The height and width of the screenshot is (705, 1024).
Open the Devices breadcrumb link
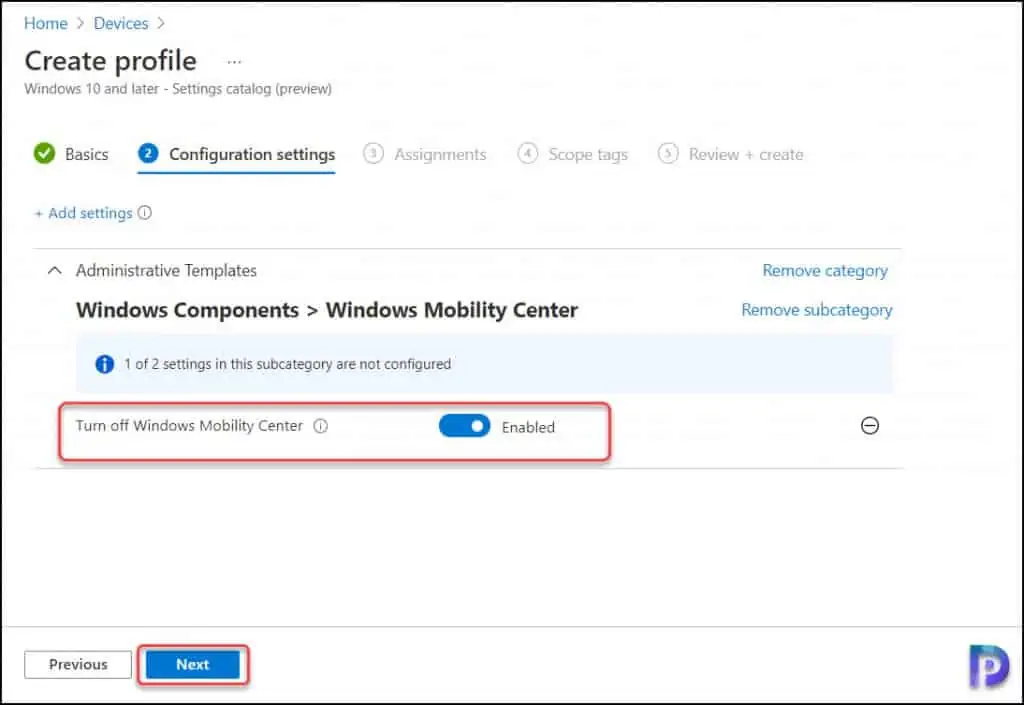point(121,24)
